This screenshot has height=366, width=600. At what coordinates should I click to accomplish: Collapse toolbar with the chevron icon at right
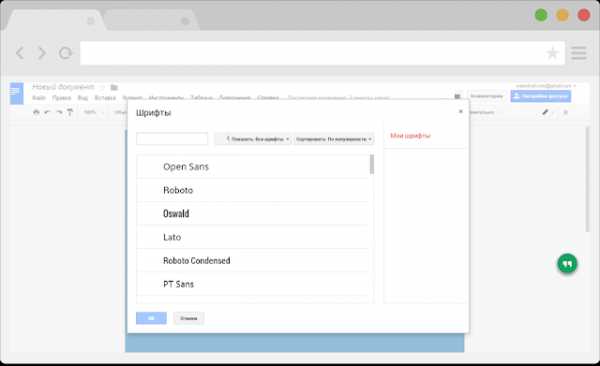pyautogui.click(x=566, y=112)
